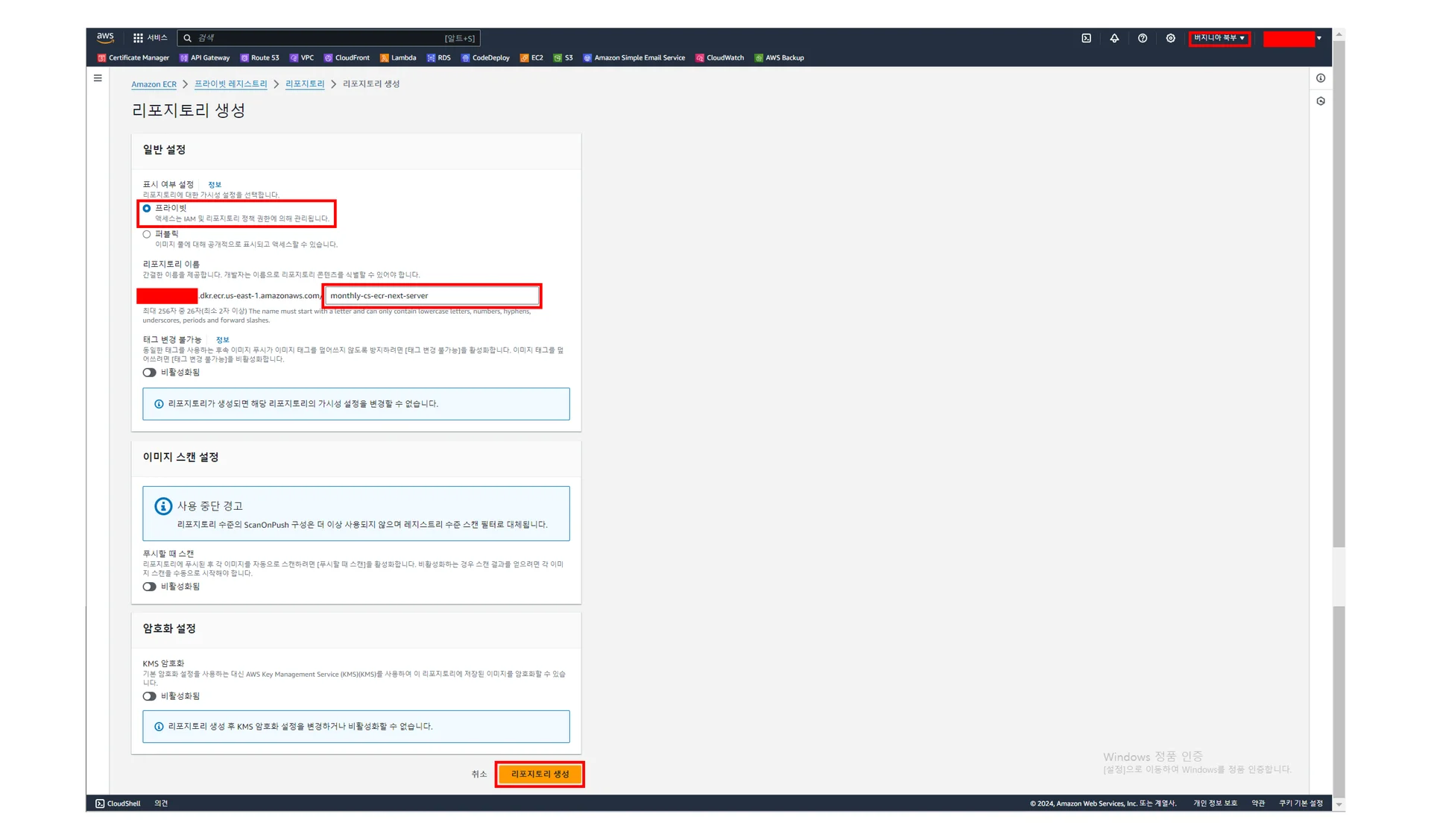Viewport: 1431px width, 840px height.
Task: Open the CloudWatch bookmark shortcut
Action: pyautogui.click(x=719, y=57)
